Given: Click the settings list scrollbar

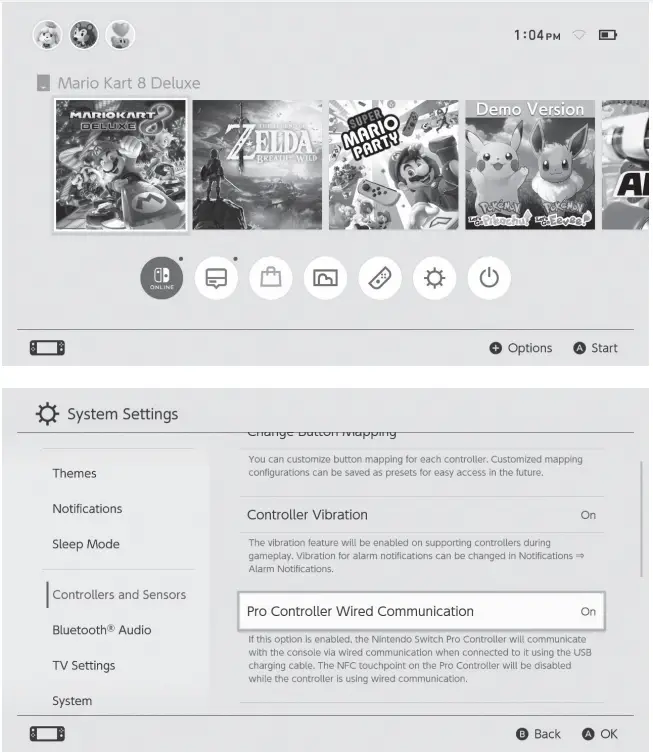Looking at the screenshot, I should click(x=641, y=519).
